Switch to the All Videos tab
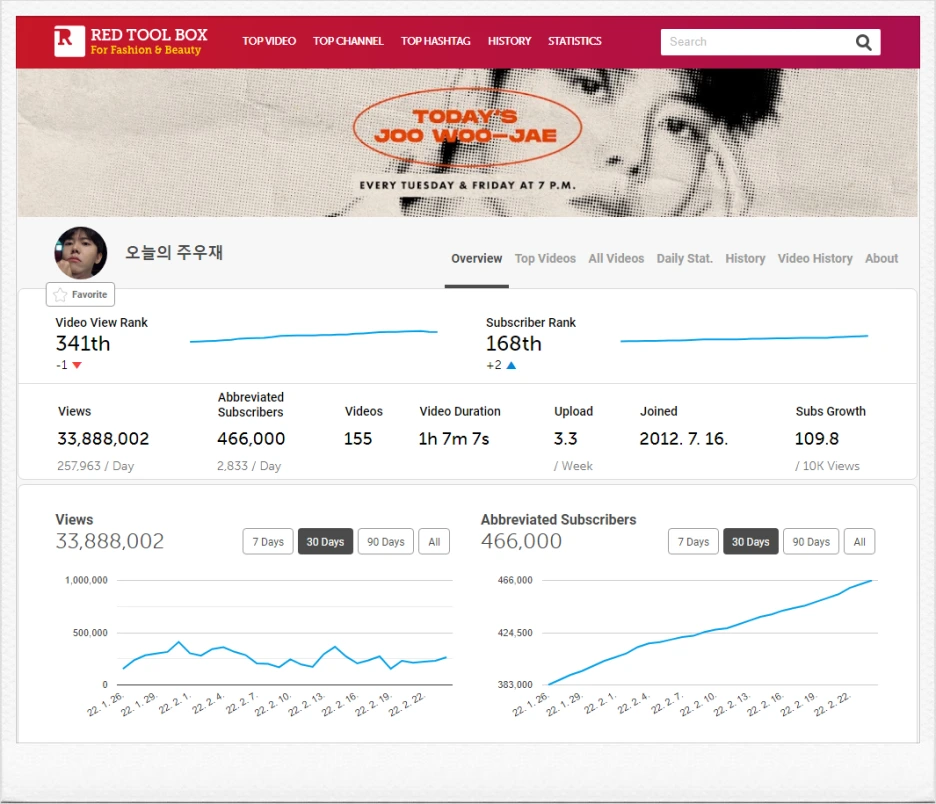 (x=616, y=258)
